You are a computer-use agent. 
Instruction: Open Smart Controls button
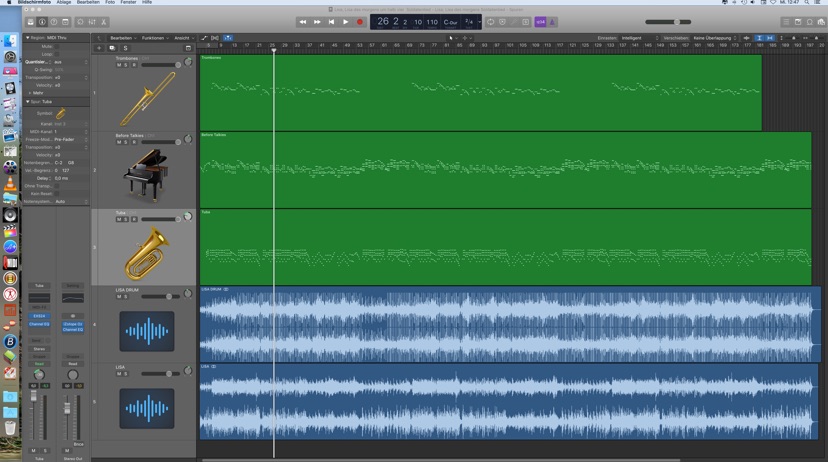pos(80,22)
